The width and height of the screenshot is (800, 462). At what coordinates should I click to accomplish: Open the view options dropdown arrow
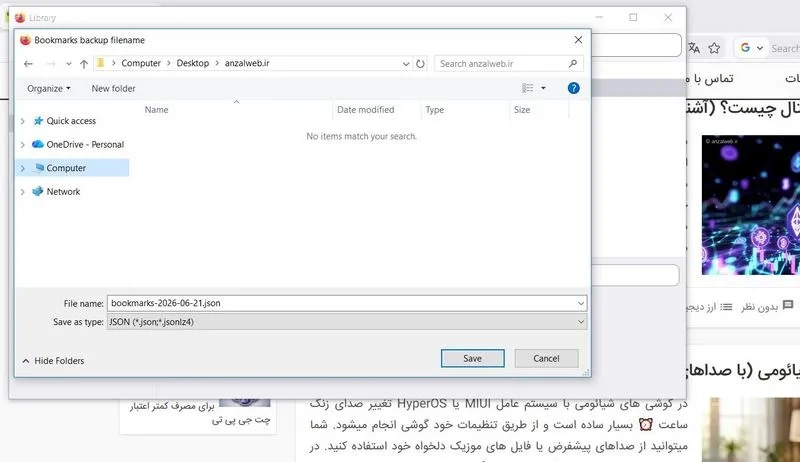543,88
